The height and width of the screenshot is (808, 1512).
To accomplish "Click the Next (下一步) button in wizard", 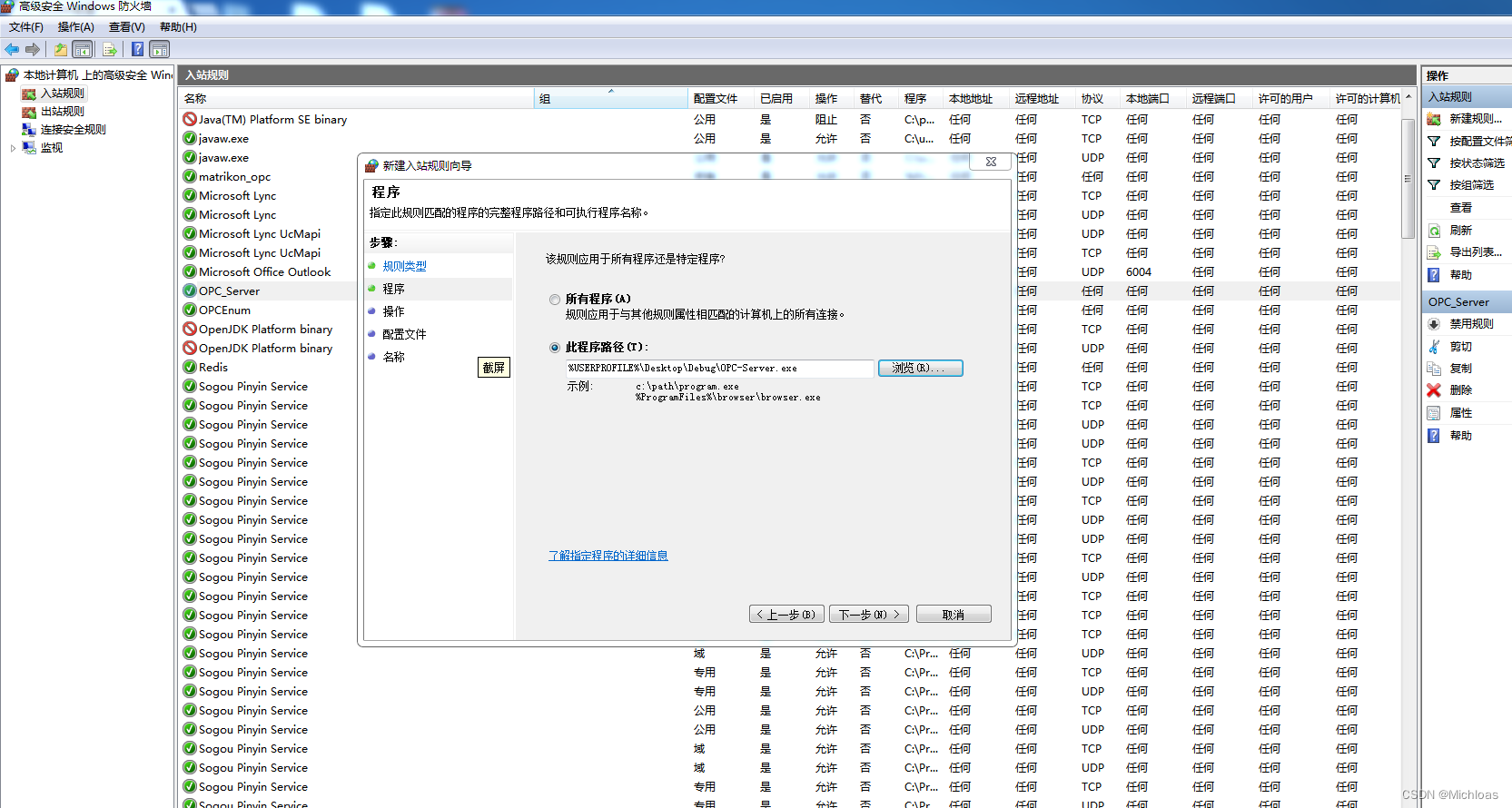I will tap(868, 615).
